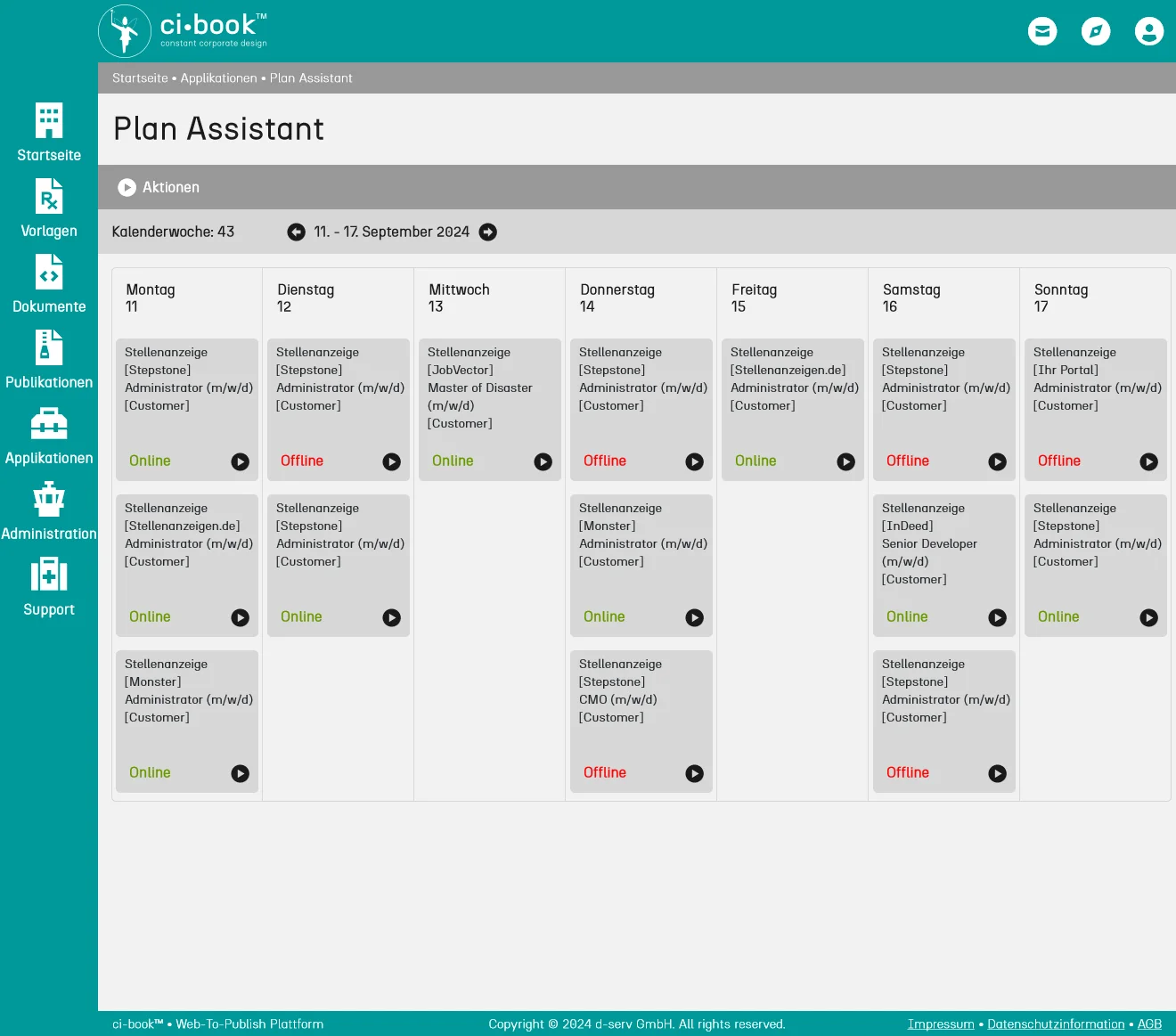This screenshot has height=1036, width=1176.
Task: Open actions for Dienstag Offline Stepstone ad
Action: point(392,461)
